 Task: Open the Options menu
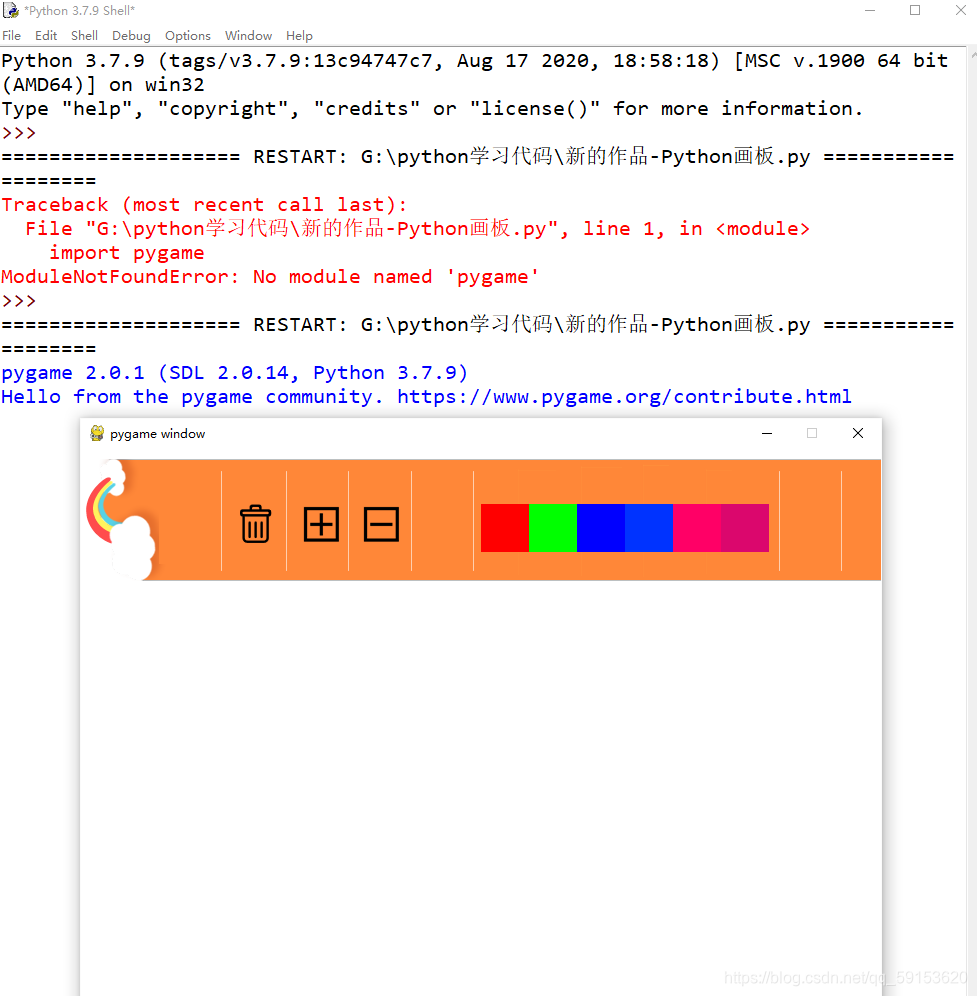(187, 35)
